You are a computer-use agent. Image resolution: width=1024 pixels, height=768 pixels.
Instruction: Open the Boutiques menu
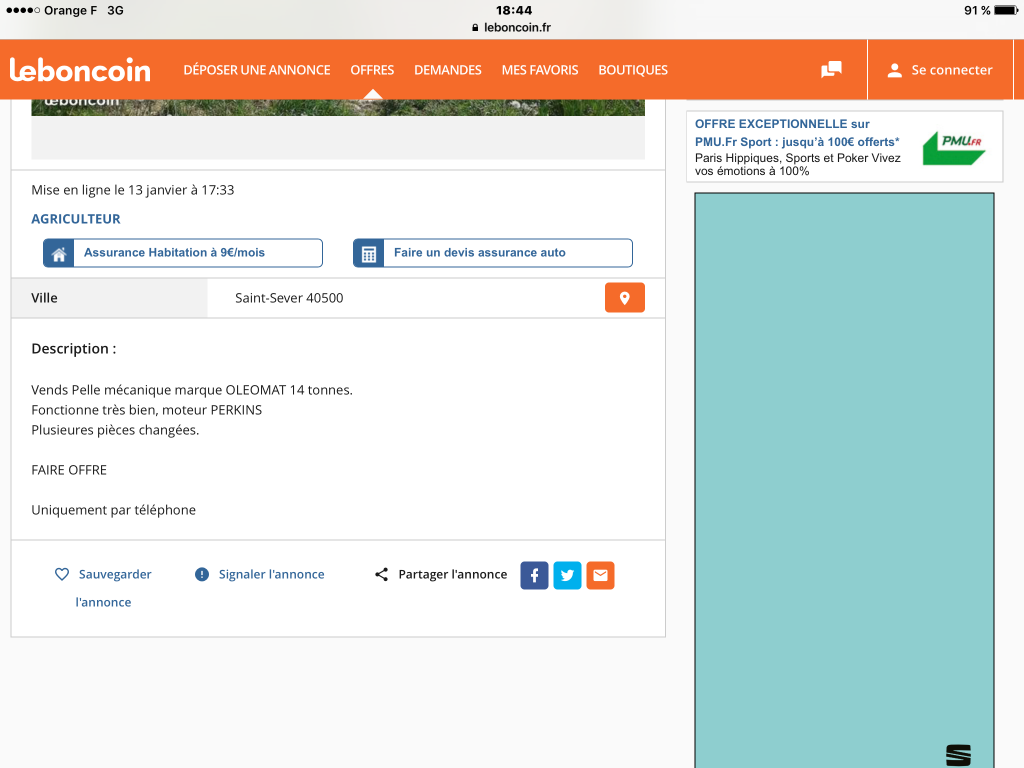point(633,70)
